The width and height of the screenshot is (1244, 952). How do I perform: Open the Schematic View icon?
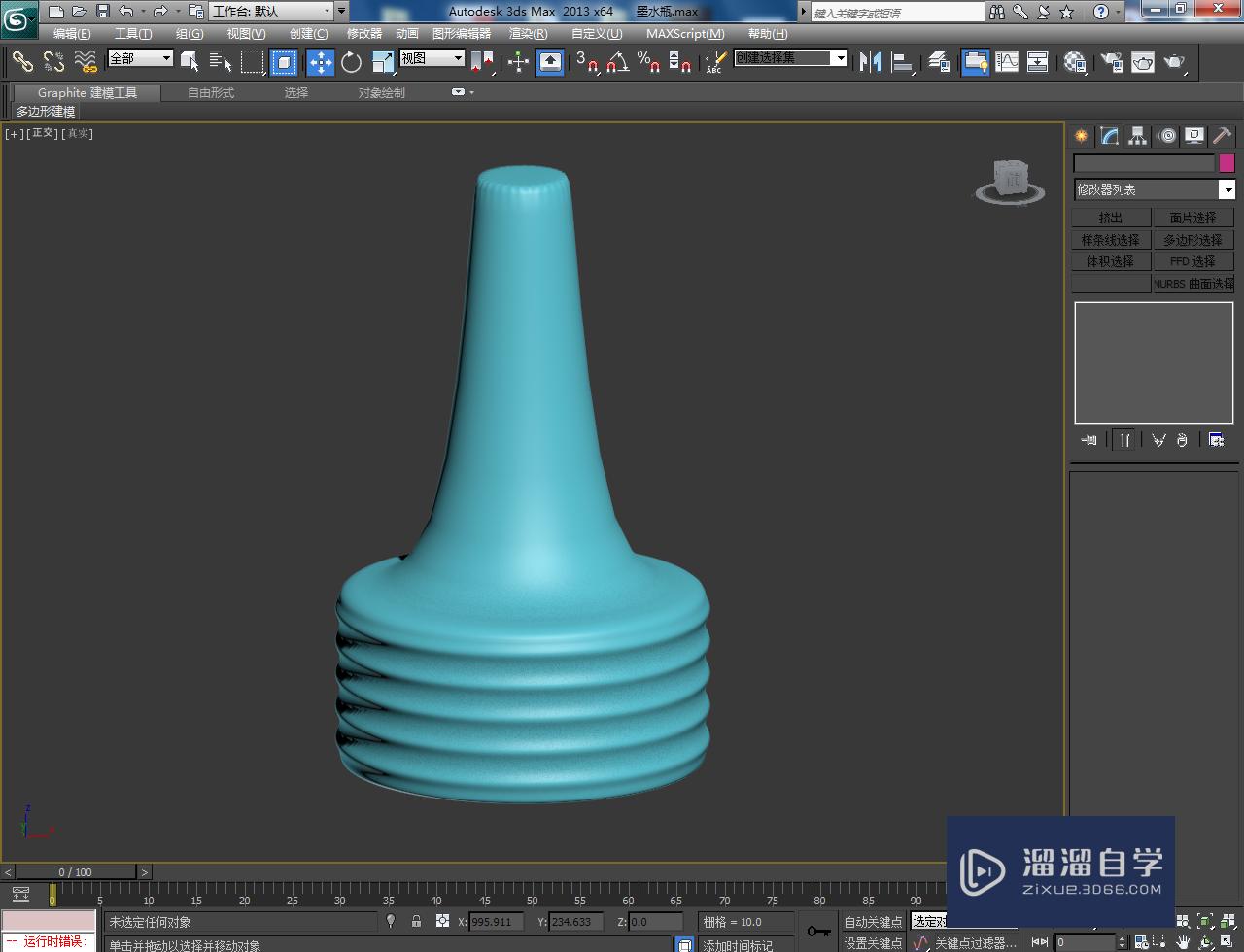point(1038,62)
